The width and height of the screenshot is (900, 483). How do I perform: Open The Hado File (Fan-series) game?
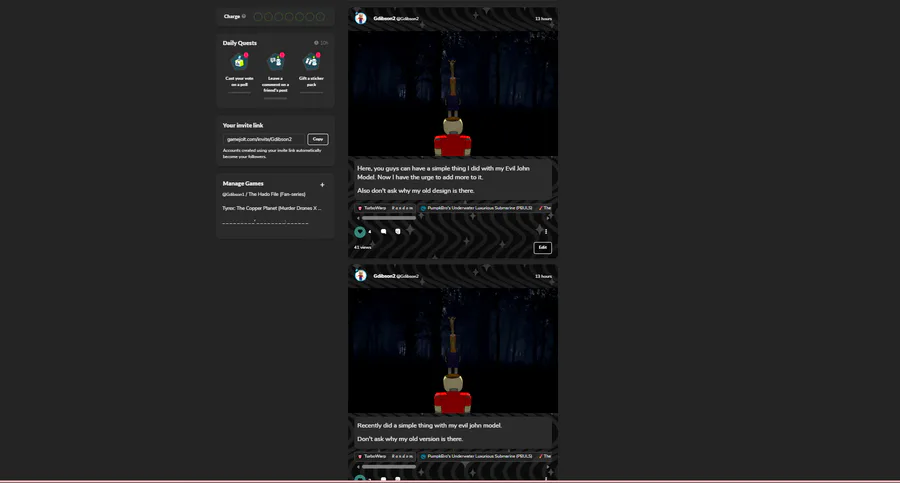pos(264,194)
